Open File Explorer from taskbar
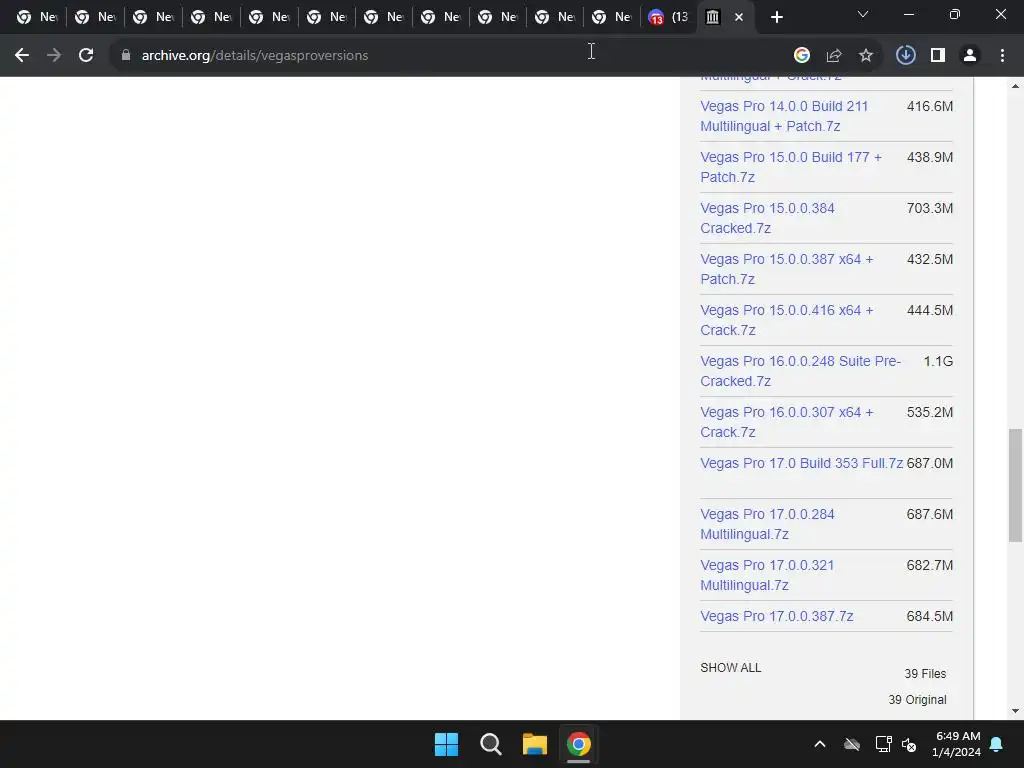This screenshot has width=1024, height=768. coord(534,744)
